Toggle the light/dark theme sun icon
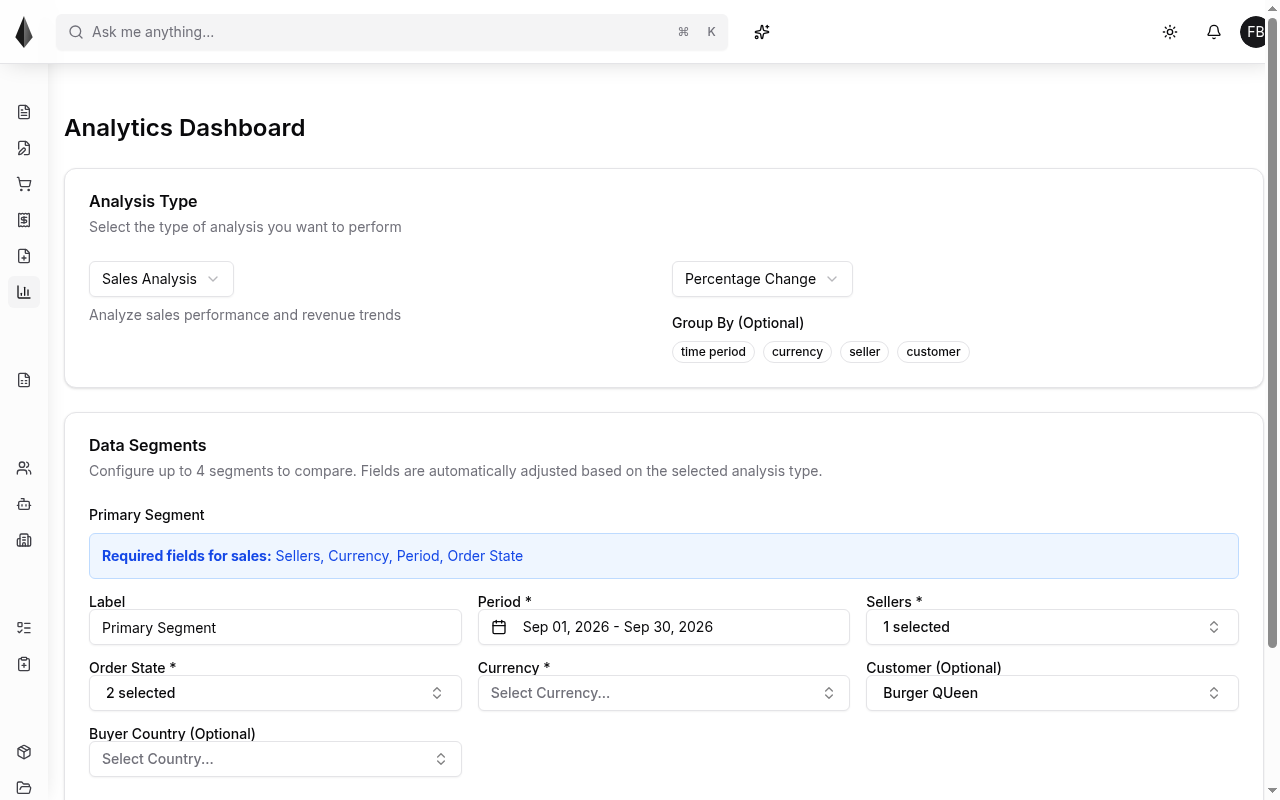The image size is (1280, 800). [x=1170, y=32]
